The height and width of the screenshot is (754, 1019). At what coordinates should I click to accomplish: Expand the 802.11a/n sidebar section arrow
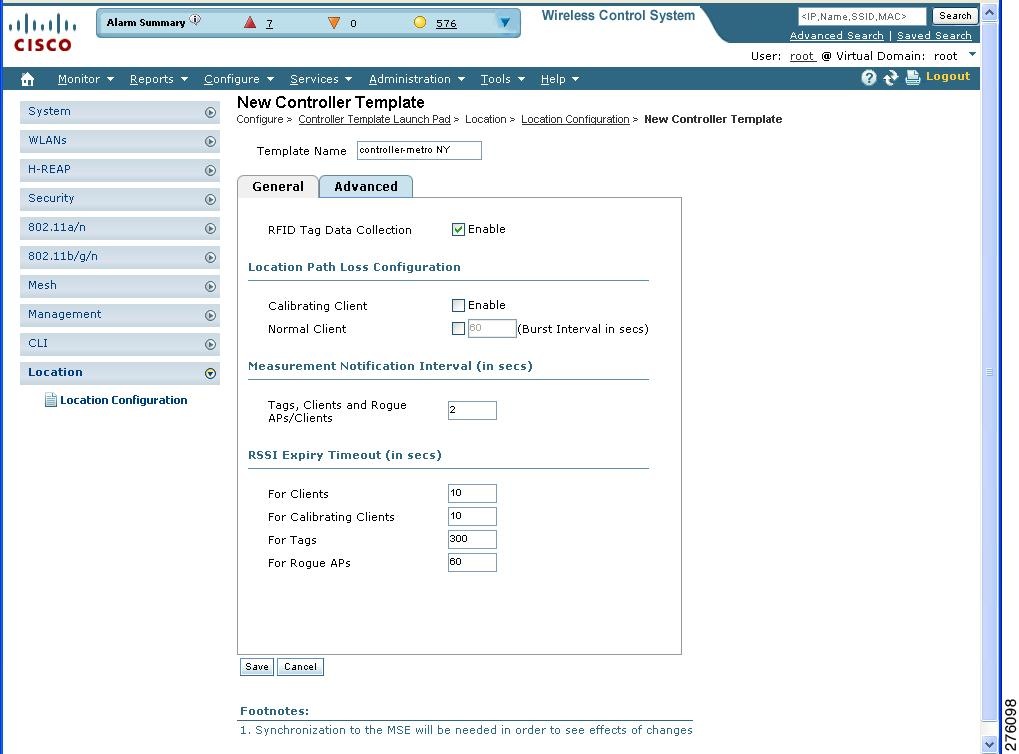click(210, 228)
